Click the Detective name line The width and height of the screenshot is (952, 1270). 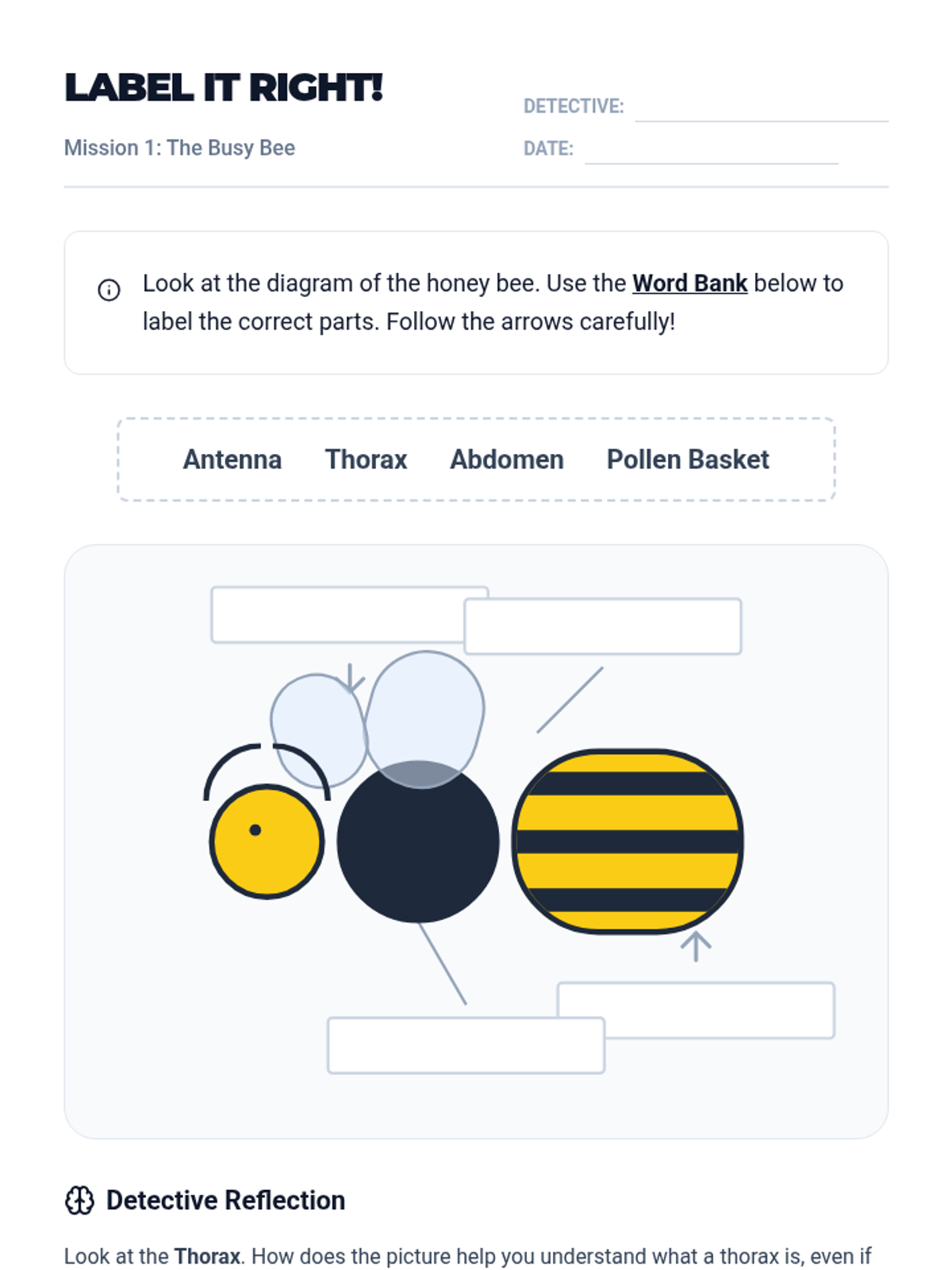(761, 110)
